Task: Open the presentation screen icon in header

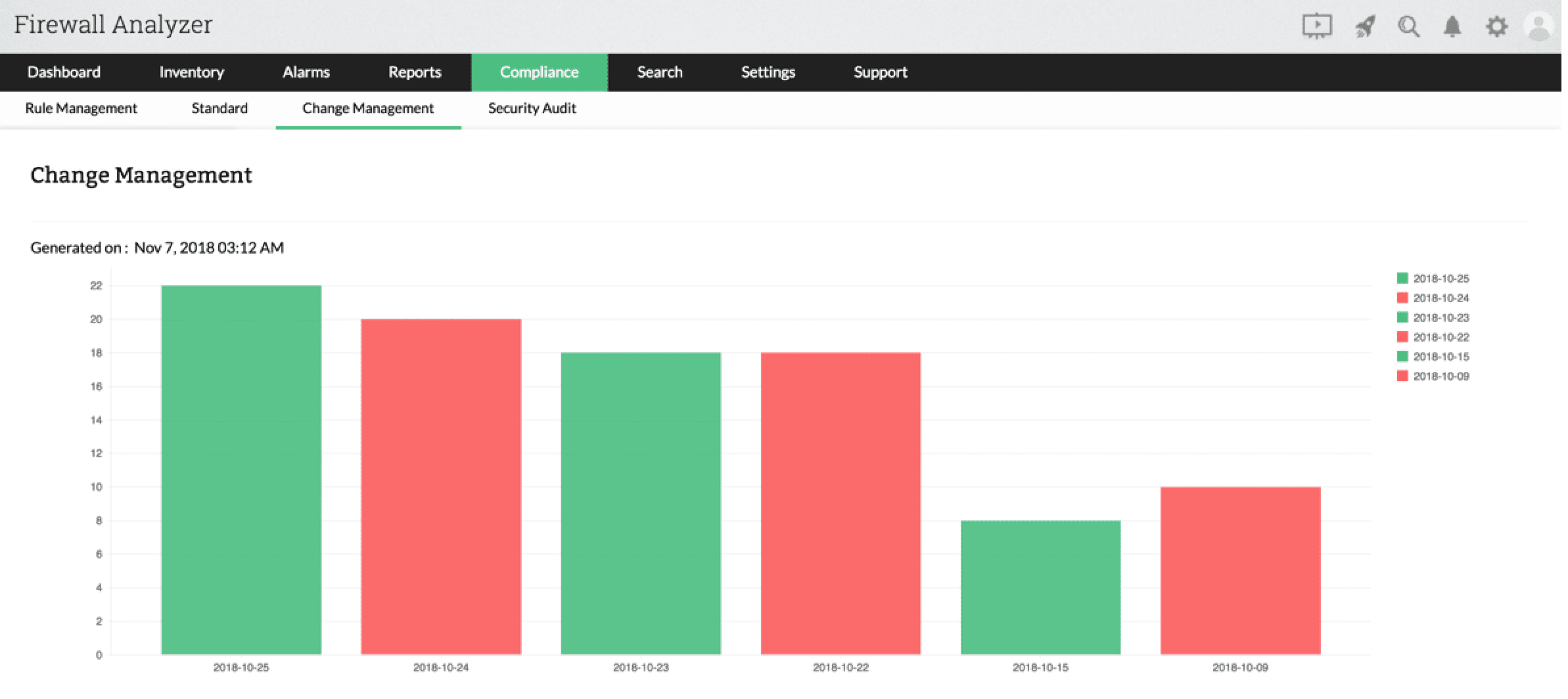Action: [1316, 26]
